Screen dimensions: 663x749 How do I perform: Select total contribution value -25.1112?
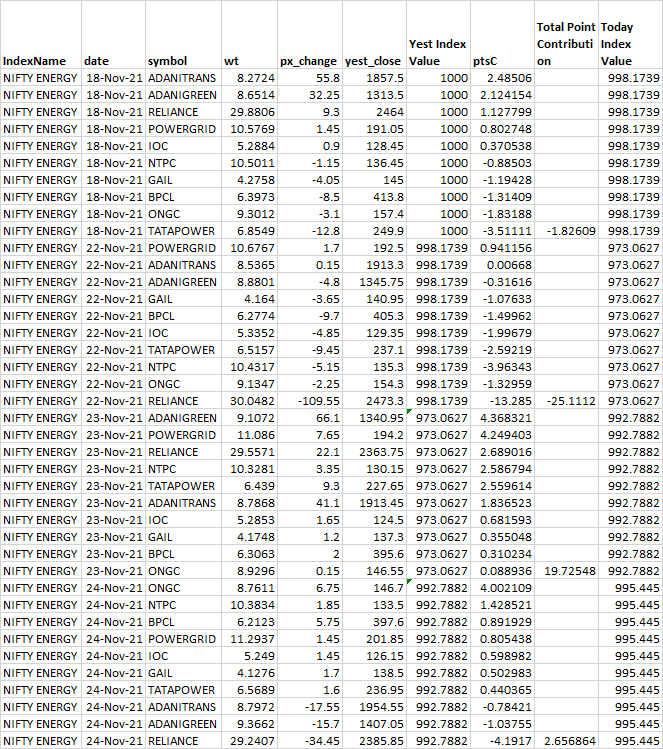571,401
